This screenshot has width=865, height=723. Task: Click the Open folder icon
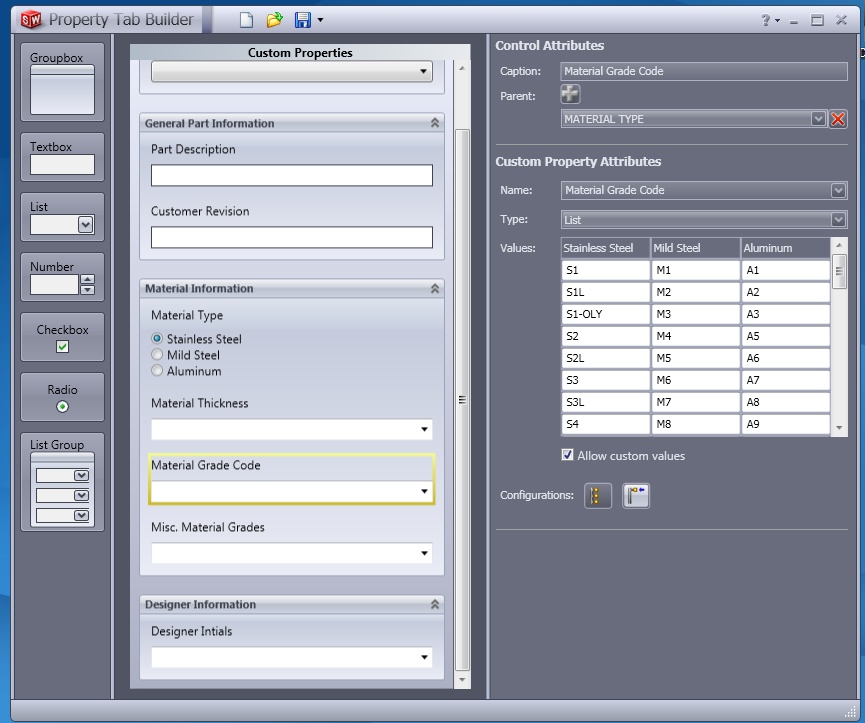pos(274,20)
